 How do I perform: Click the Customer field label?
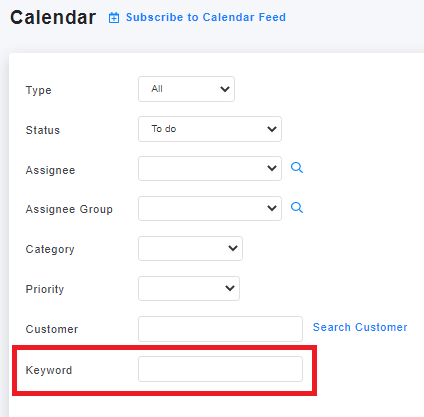pos(52,329)
